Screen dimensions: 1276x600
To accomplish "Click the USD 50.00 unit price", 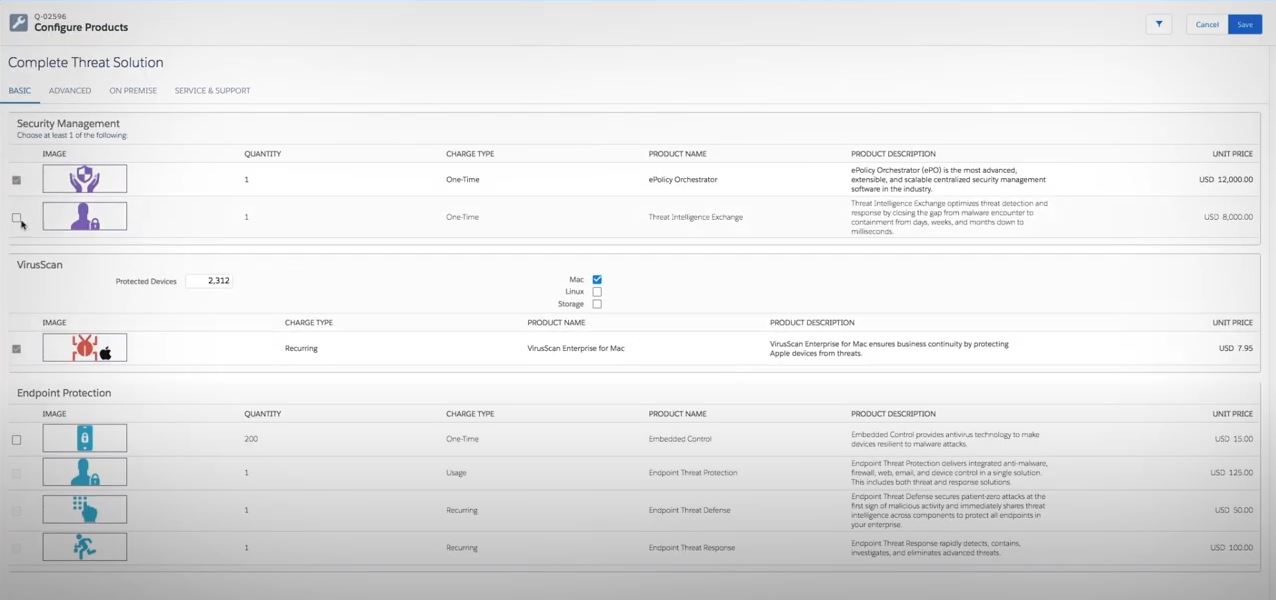I will click(x=1234, y=510).
